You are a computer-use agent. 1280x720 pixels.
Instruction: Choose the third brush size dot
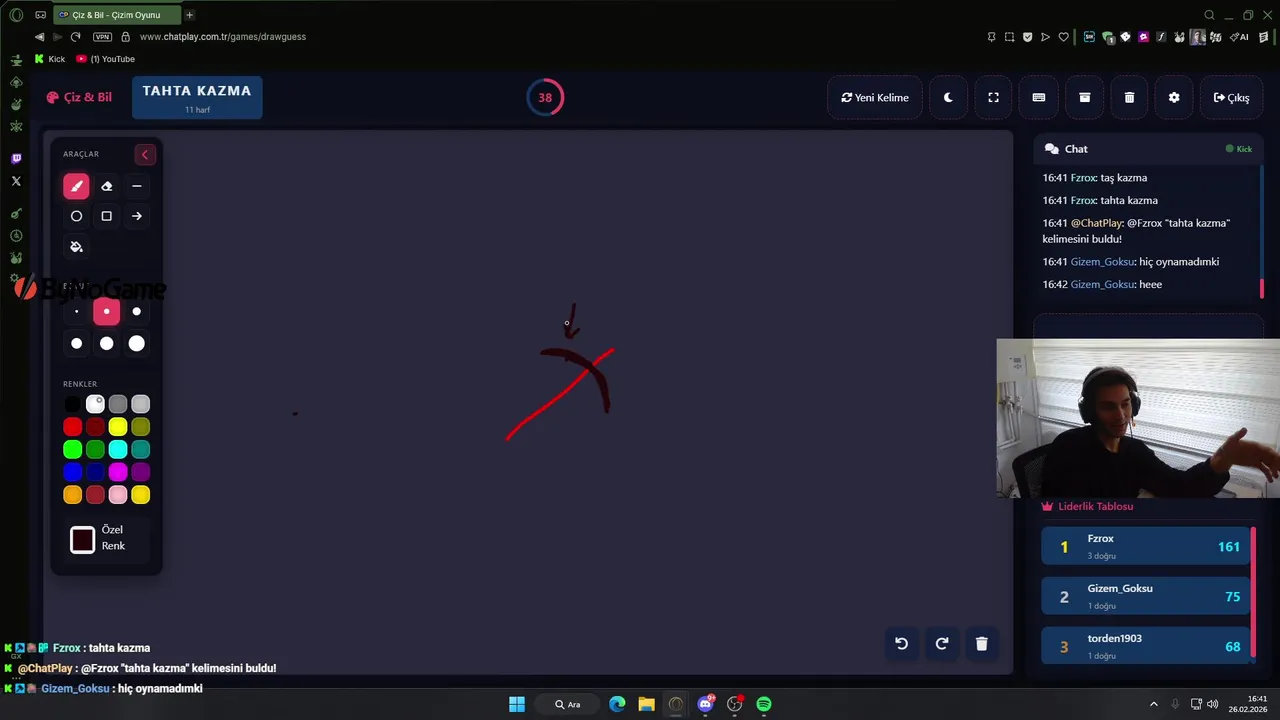137,311
